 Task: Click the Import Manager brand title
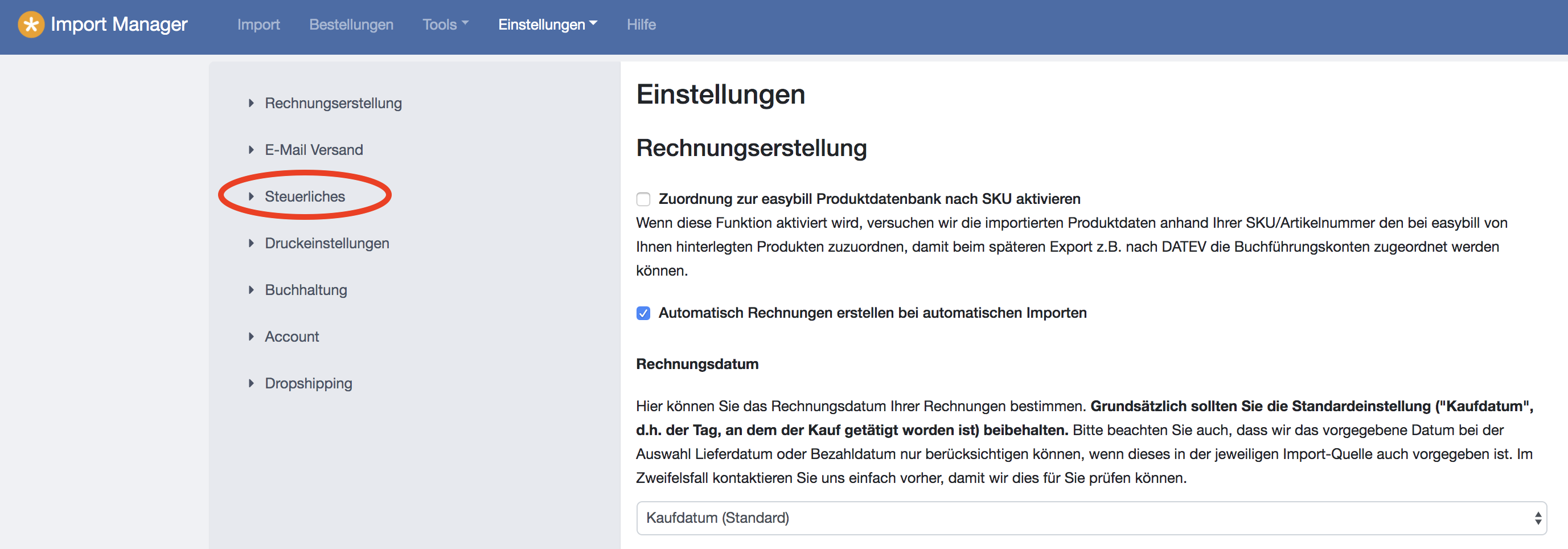click(118, 24)
